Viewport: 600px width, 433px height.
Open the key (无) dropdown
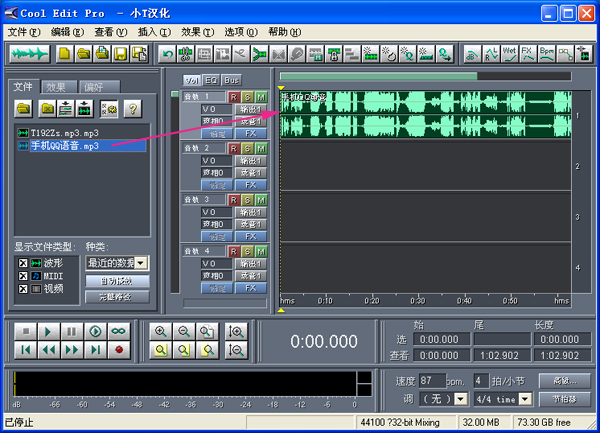coord(461,399)
